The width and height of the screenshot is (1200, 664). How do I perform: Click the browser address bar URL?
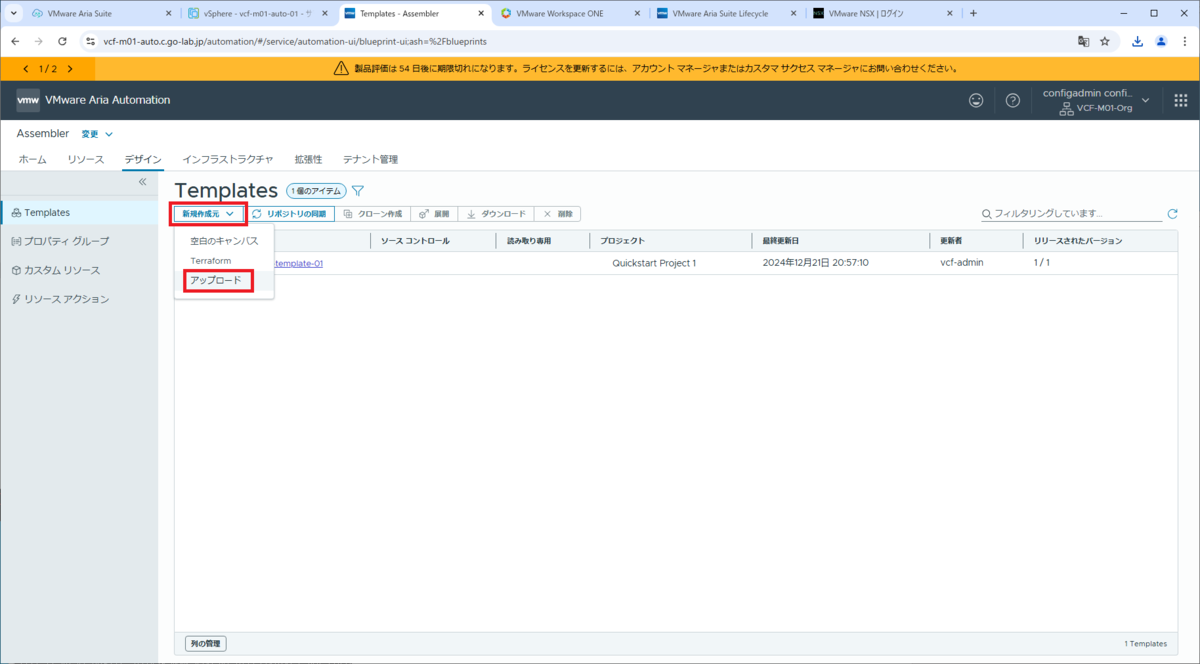pyautogui.click(x=295, y=42)
